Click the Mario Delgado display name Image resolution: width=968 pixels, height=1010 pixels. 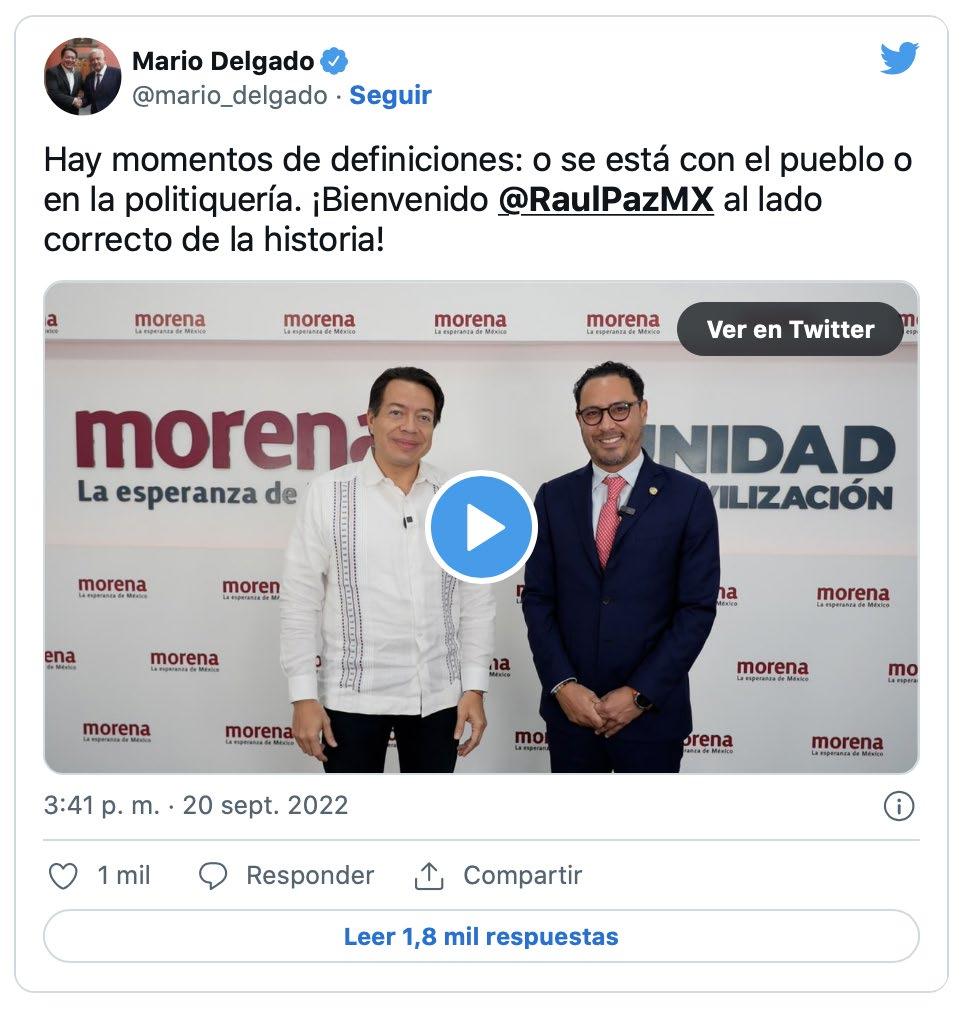(x=223, y=61)
